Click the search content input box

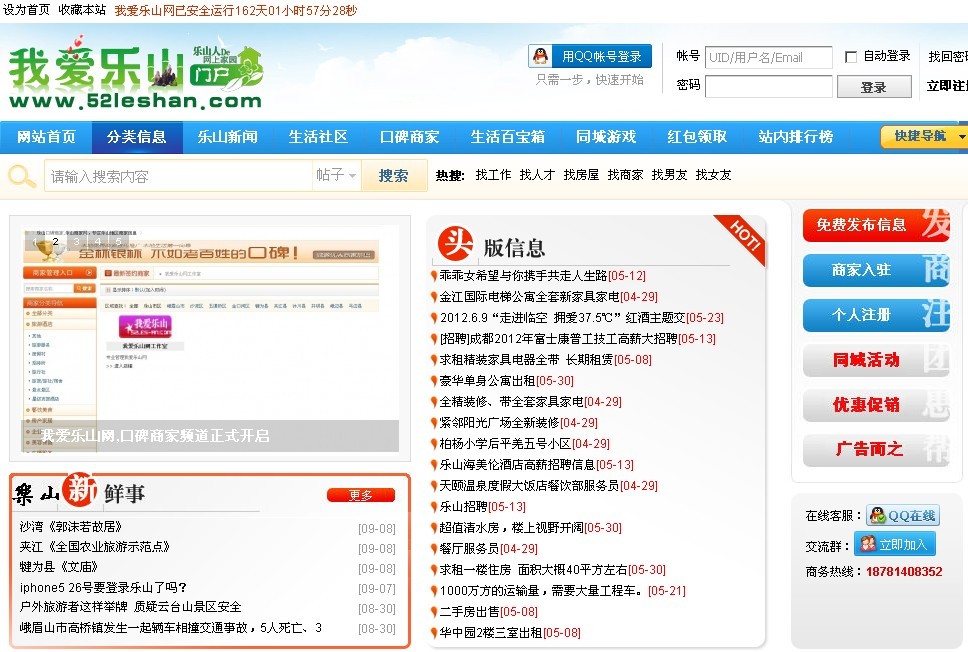(x=179, y=176)
